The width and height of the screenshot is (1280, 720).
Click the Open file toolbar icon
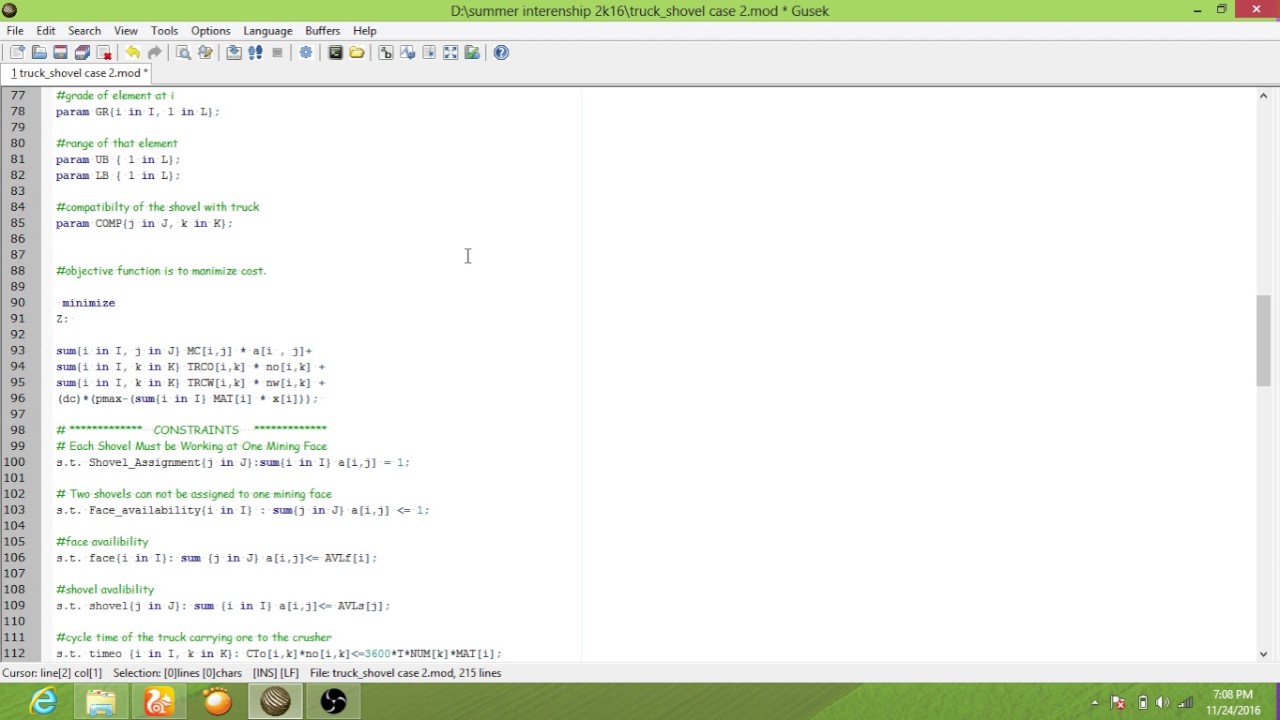point(39,53)
